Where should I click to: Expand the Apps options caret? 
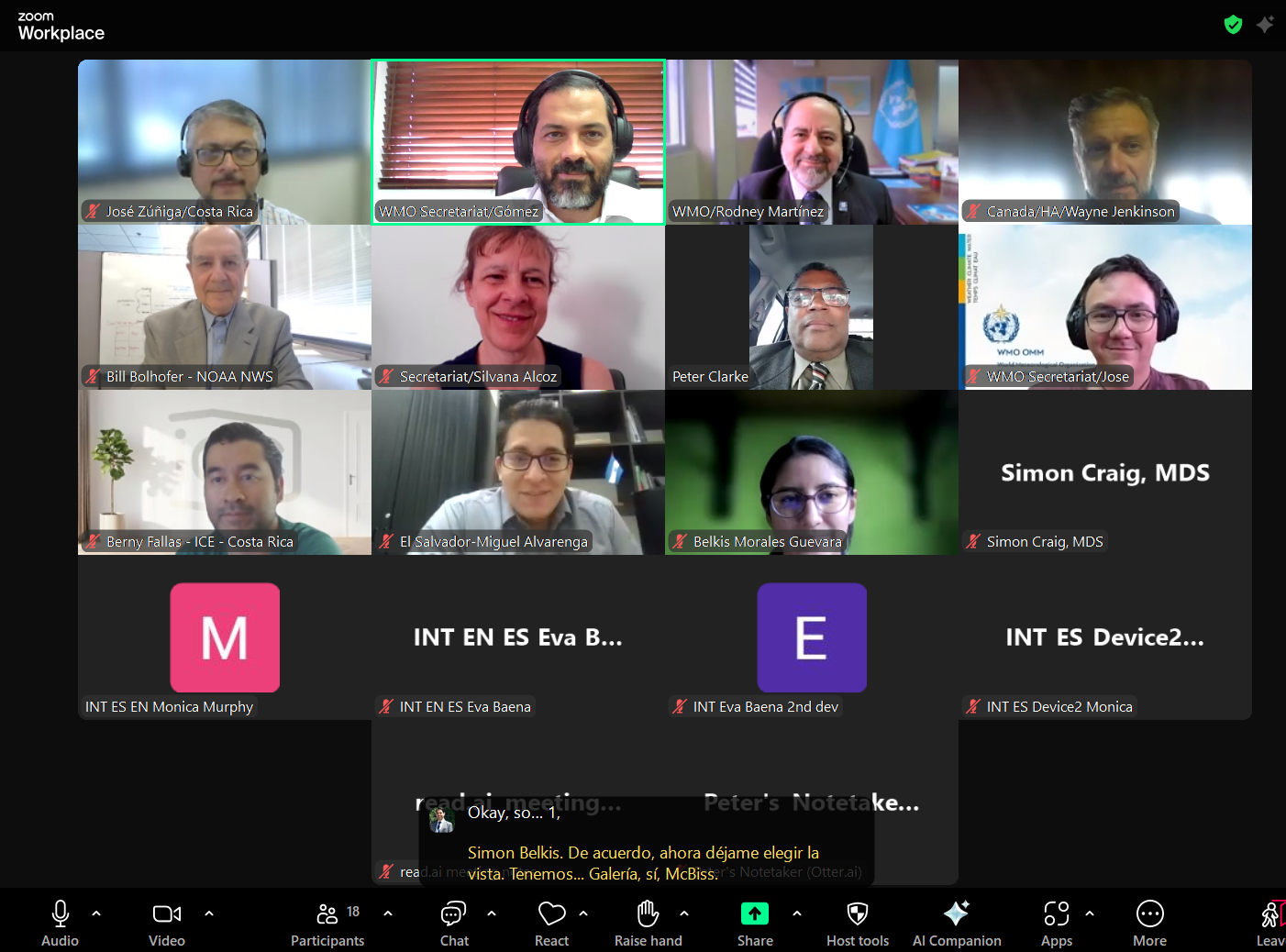coord(1090,913)
